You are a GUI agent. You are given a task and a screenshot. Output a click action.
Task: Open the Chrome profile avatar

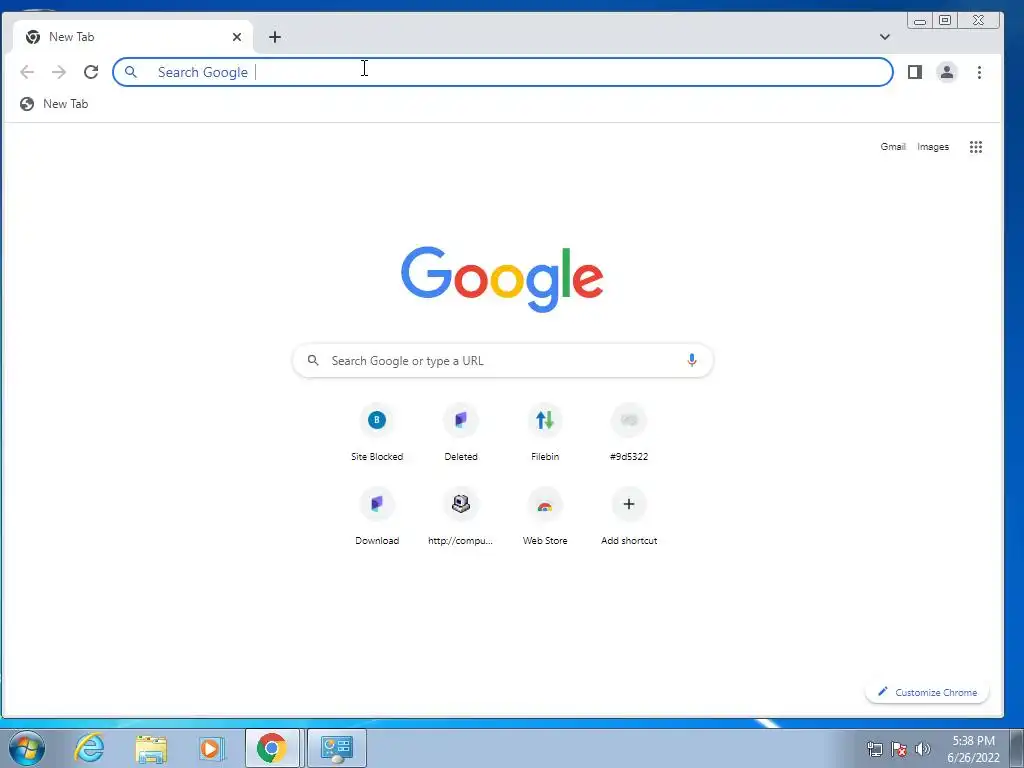(946, 72)
